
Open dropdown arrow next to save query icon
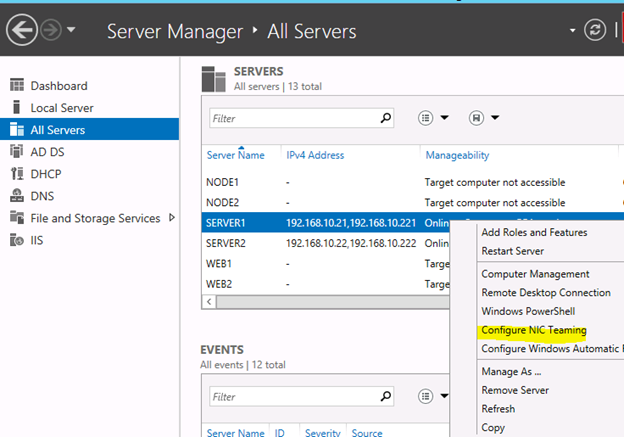click(495, 117)
